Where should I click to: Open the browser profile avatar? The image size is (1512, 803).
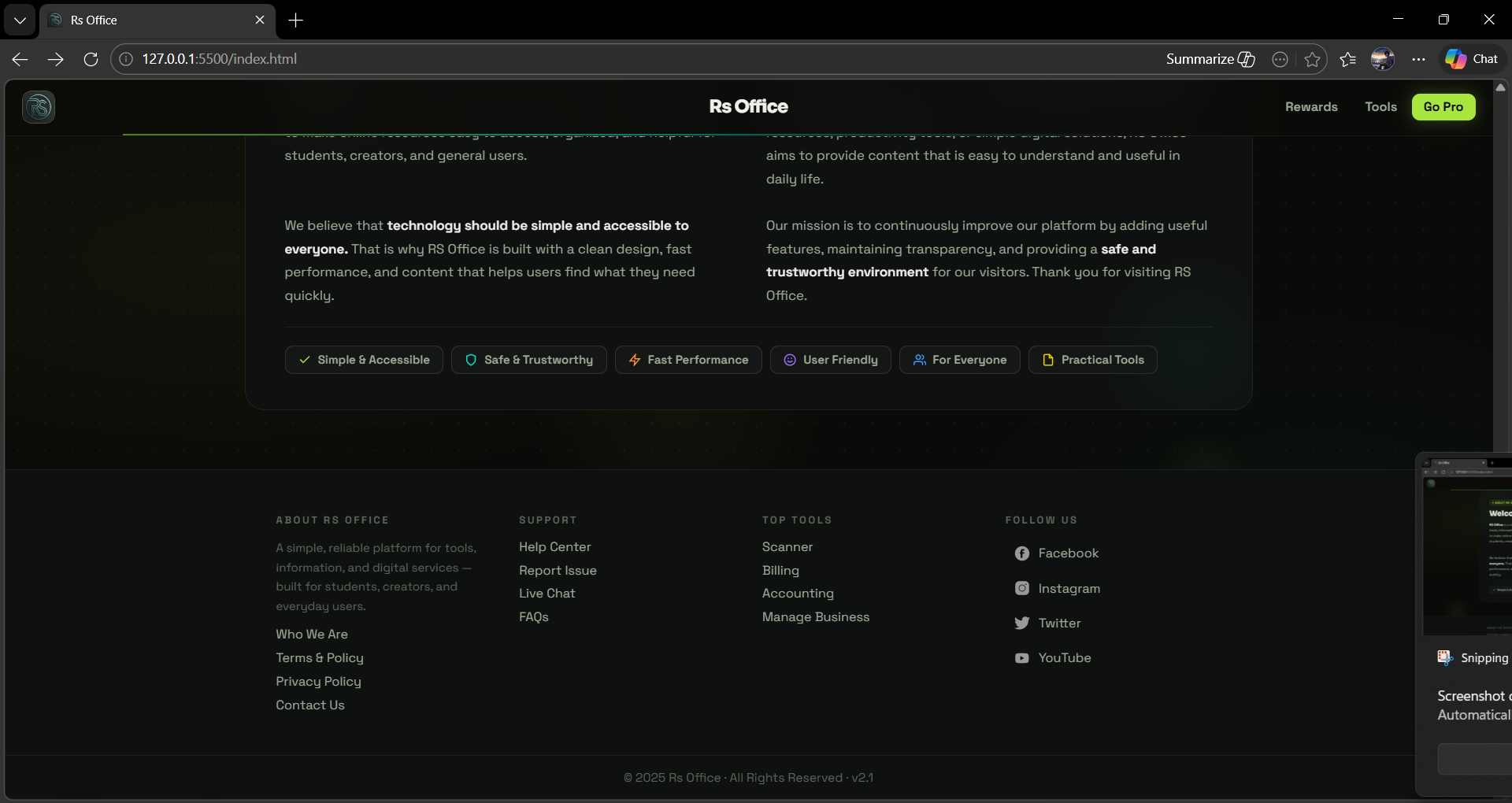(1383, 59)
